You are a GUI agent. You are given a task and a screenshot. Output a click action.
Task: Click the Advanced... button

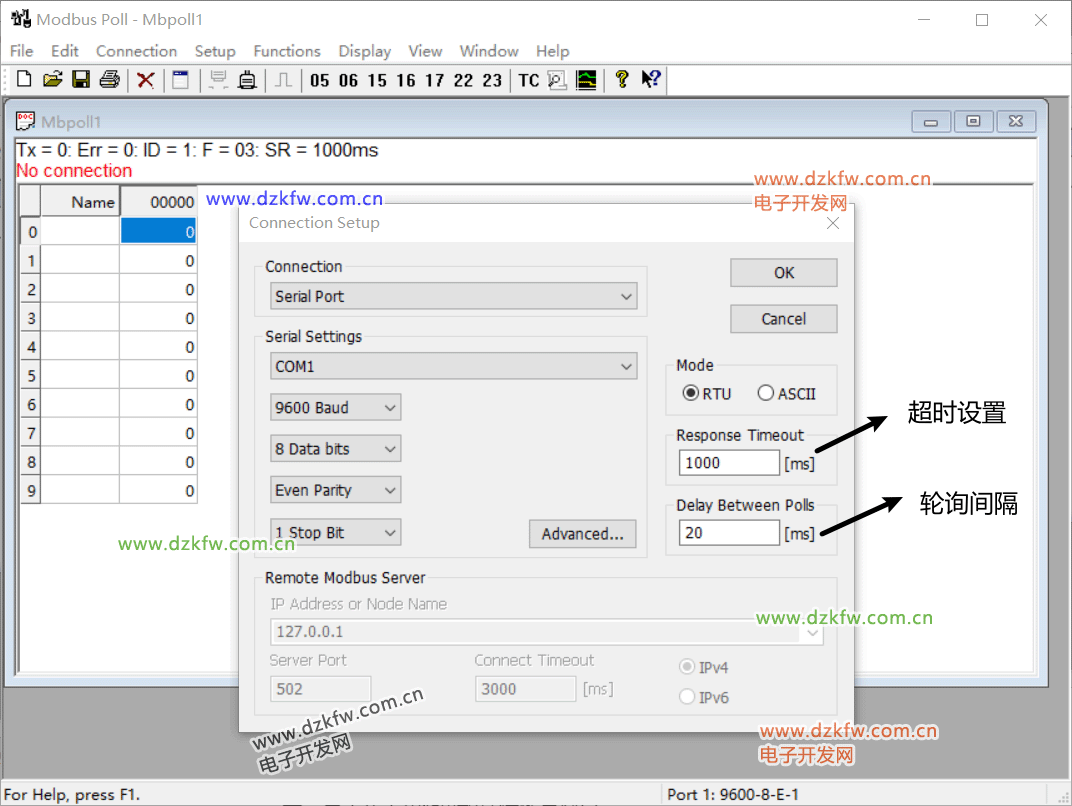pos(582,534)
